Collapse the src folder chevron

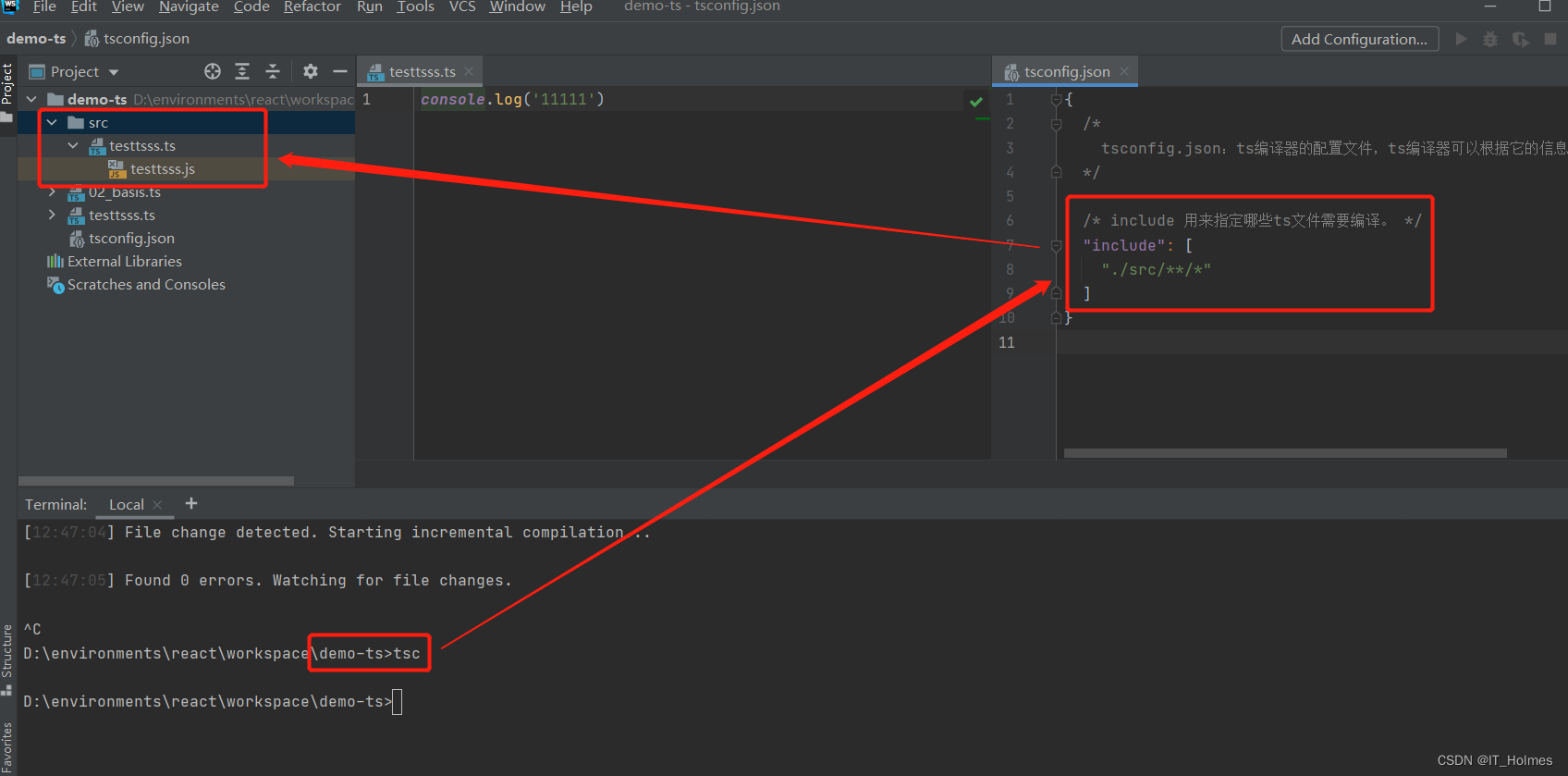coord(52,122)
